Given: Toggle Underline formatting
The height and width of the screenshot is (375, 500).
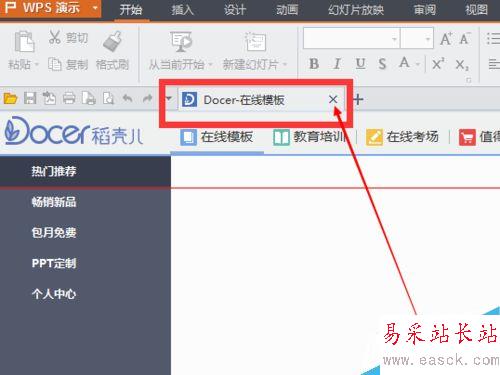Looking at the screenshot, I should pos(360,63).
